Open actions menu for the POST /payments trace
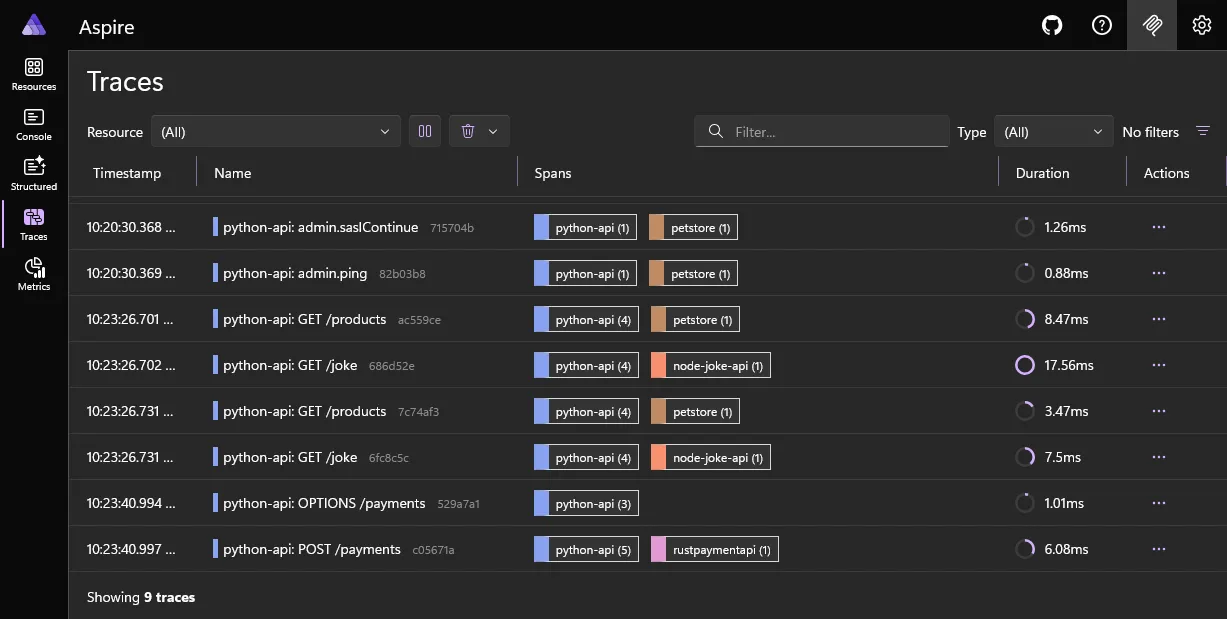The height and width of the screenshot is (619, 1227). point(1158,549)
